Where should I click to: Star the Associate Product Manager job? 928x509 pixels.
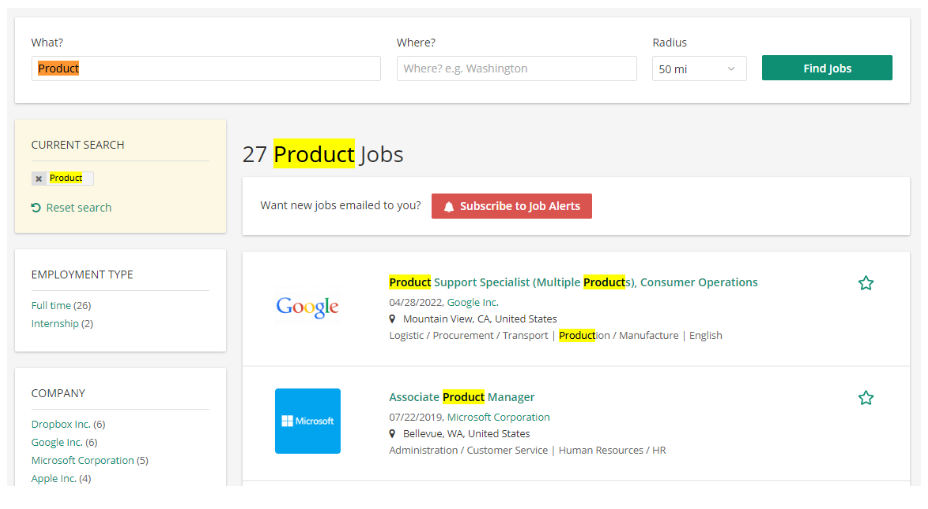865,398
